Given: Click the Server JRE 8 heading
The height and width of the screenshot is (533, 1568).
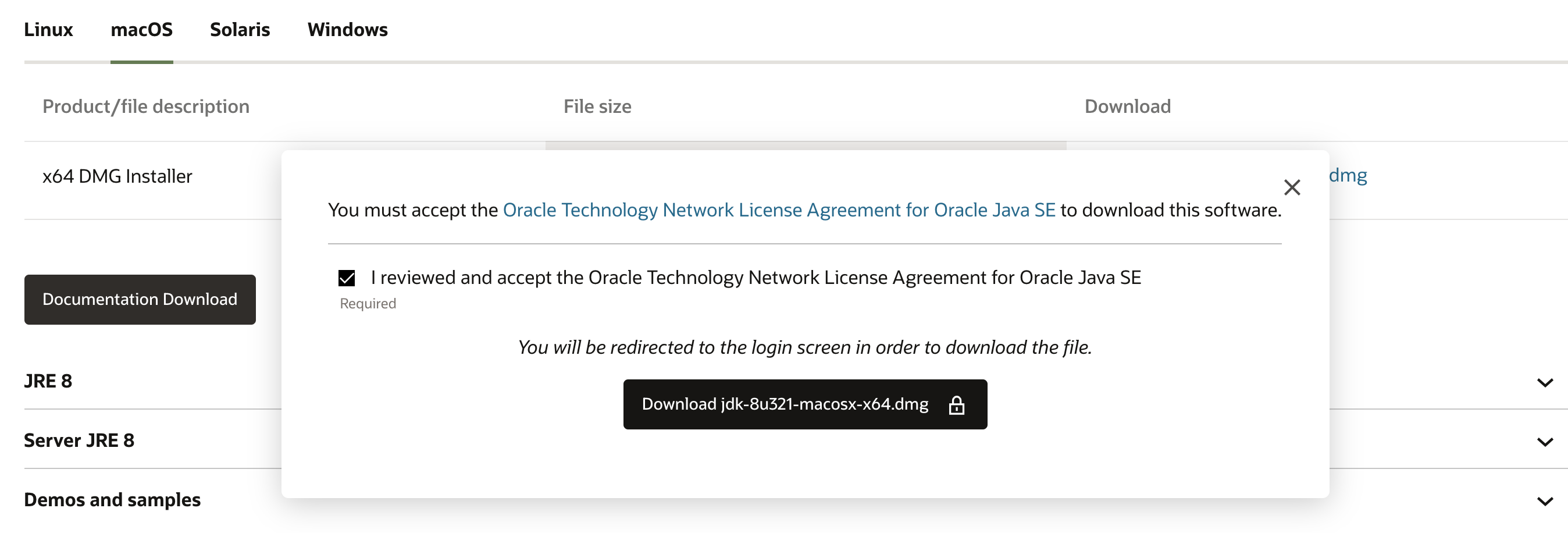Looking at the screenshot, I should pos(79,440).
